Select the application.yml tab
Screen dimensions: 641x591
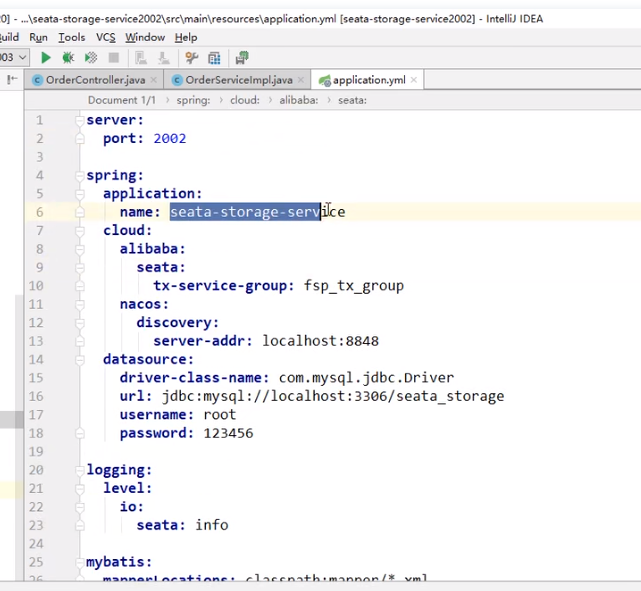pos(367,80)
